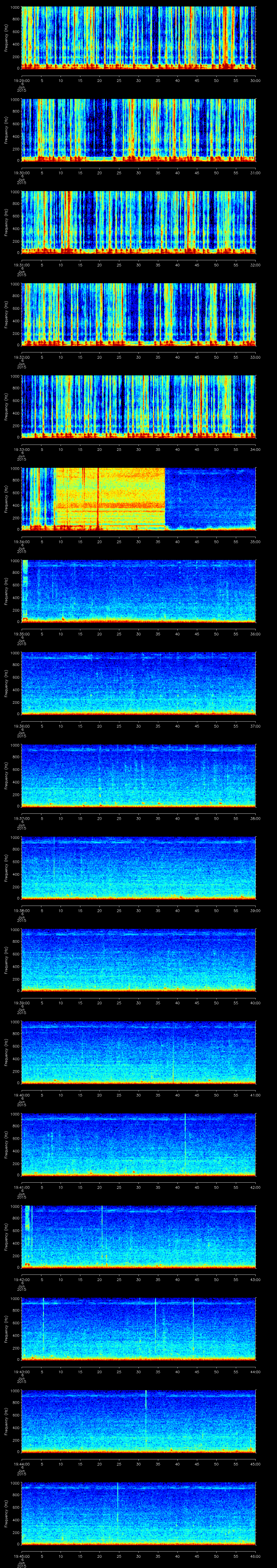Screen dimensions: 277x1568
Task: Click the Frequency (Hz) axis label of 19:29 panel
Action: 6,38
